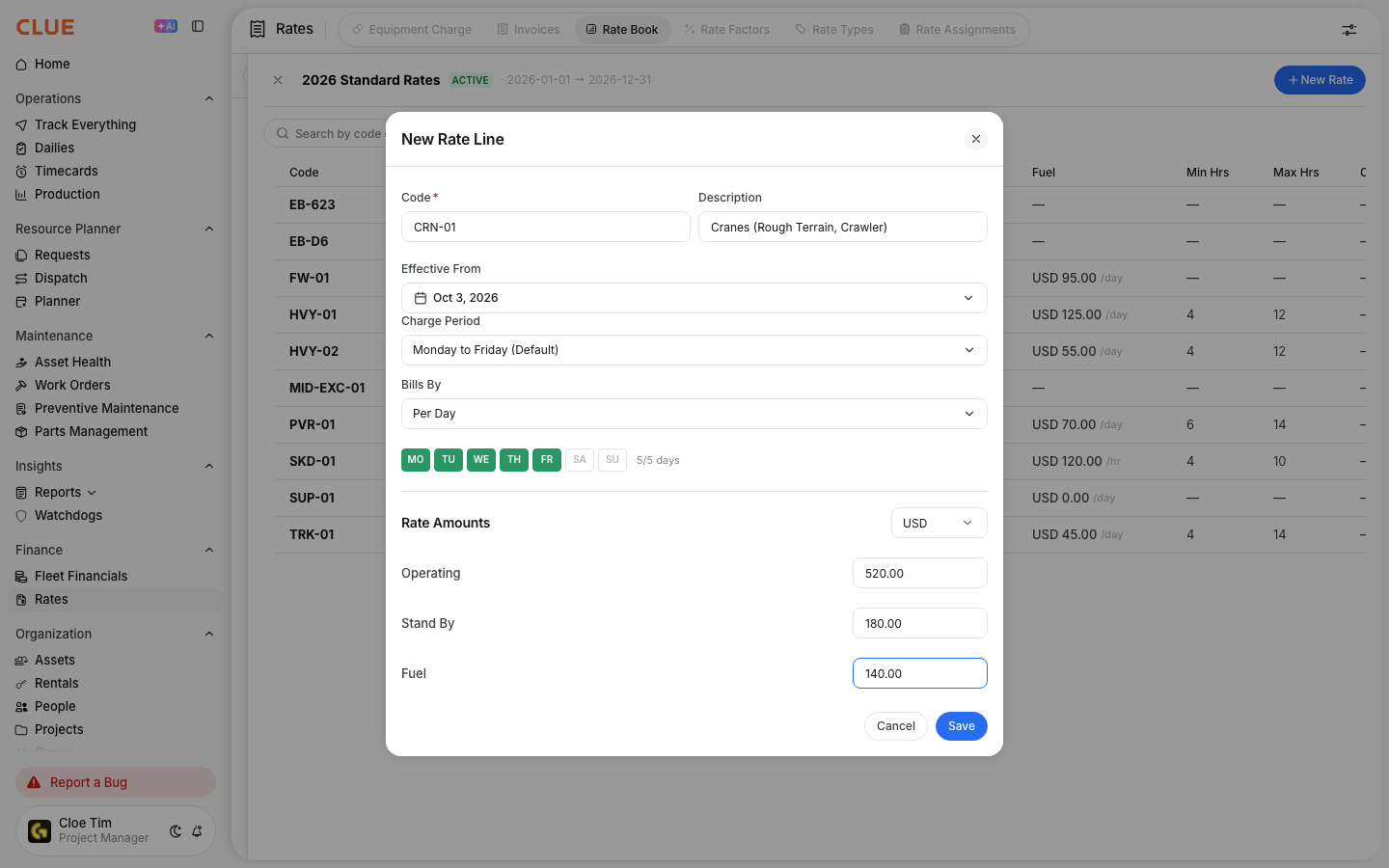Open the USD currency dropdown
Viewport: 1389px width, 868px height.
point(940,523)
